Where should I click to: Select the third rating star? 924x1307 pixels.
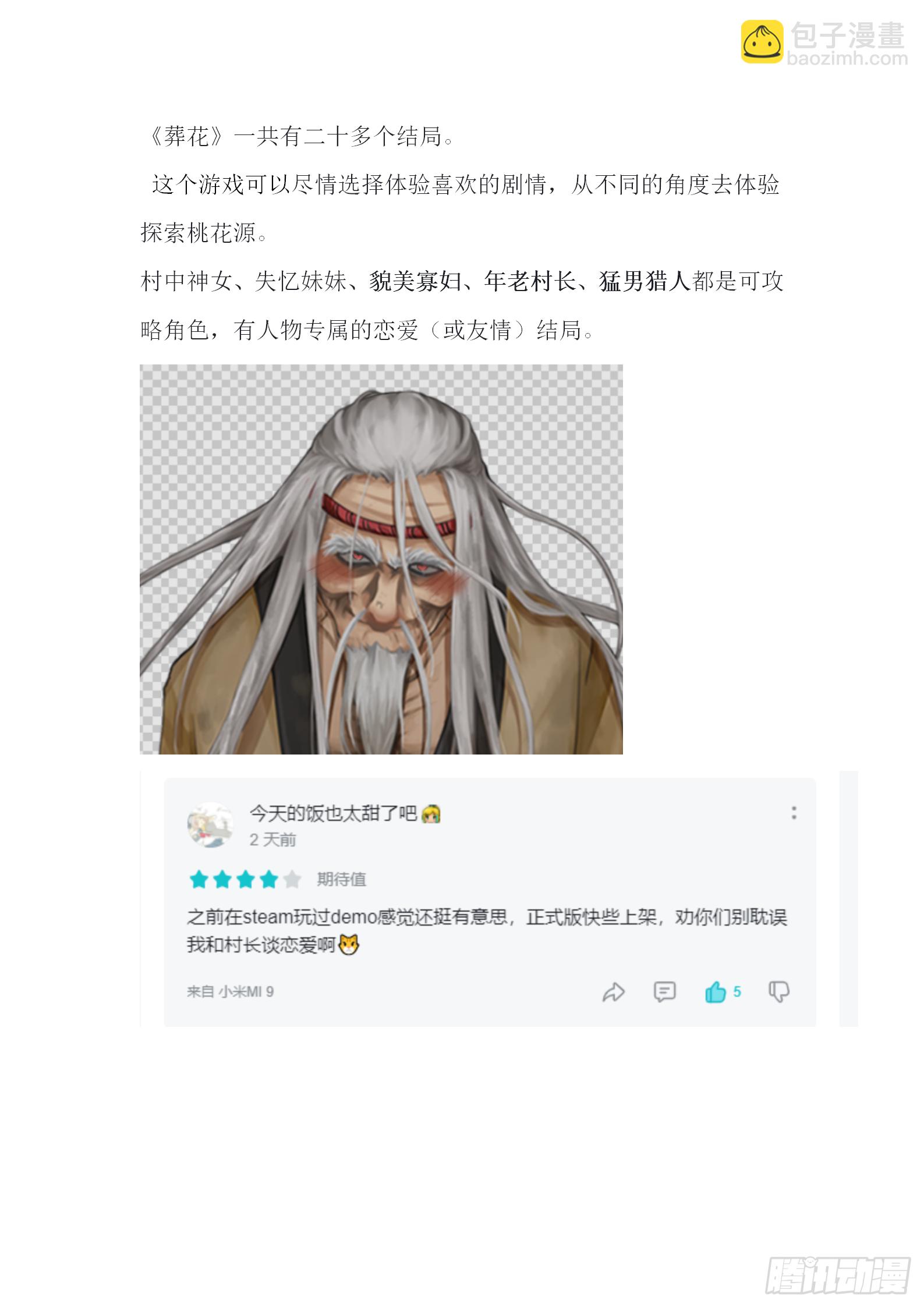(x=245, y=879)
